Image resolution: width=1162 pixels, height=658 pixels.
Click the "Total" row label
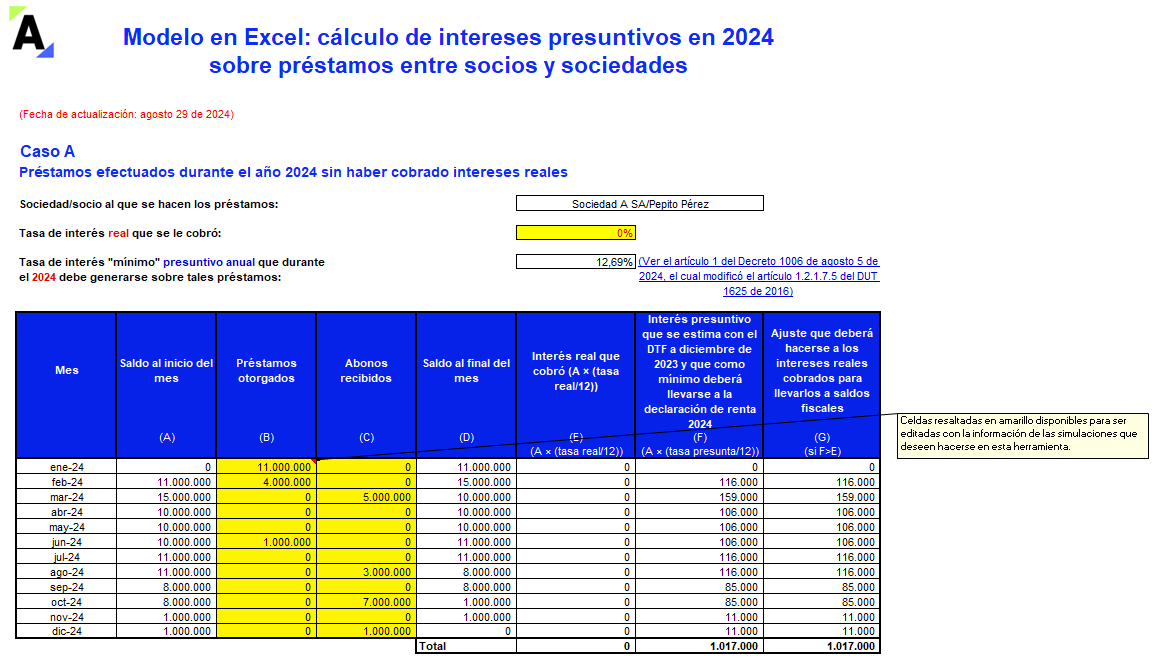tap(466, 646)
